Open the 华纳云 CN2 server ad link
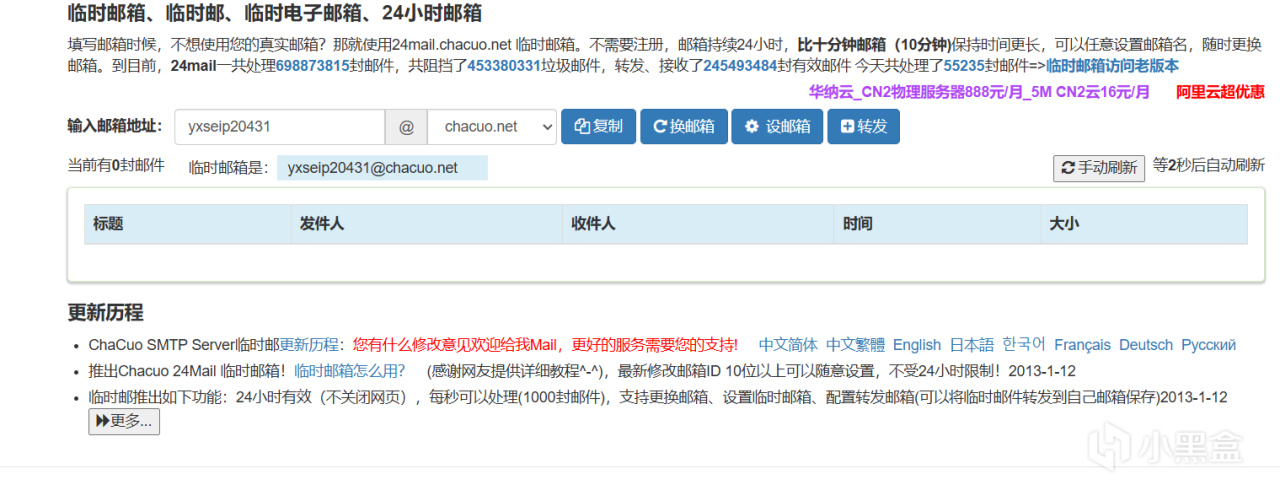The height and width of the screenshot is (485, 1280). pos(979,92)
